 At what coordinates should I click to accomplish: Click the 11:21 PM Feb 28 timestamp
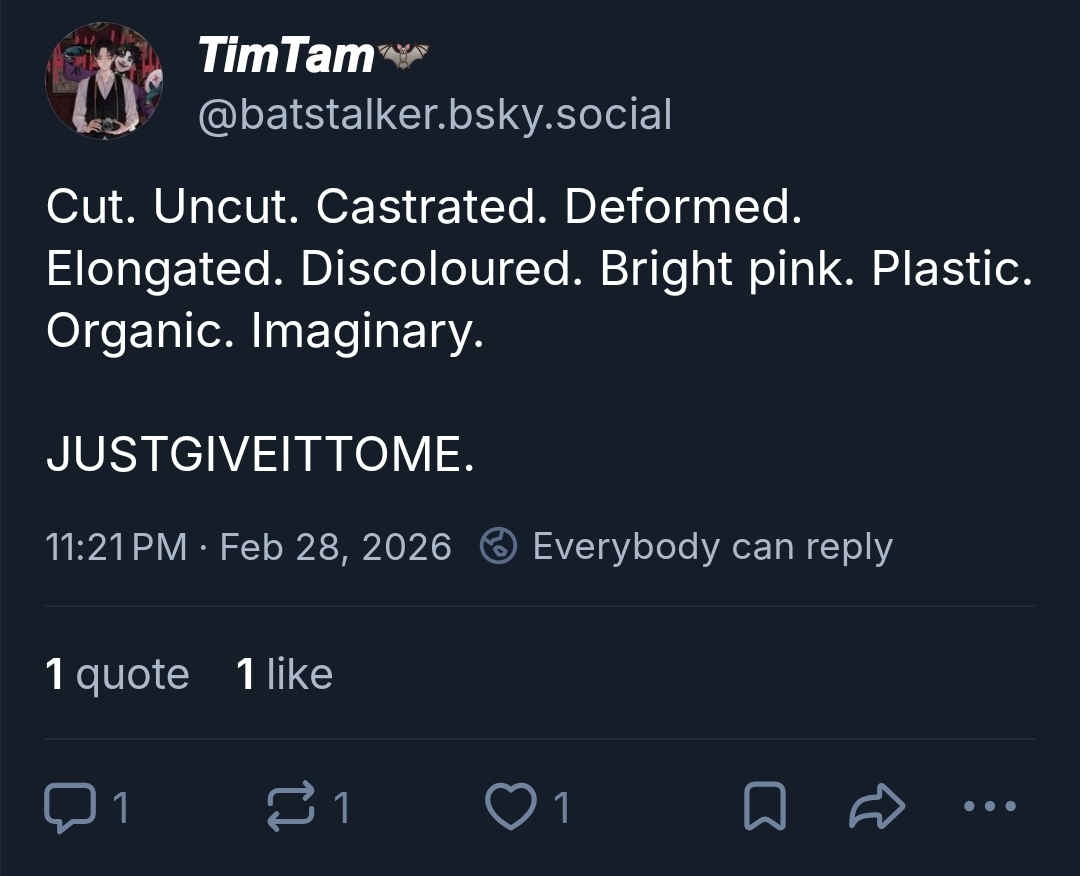[x=248, y=547]
